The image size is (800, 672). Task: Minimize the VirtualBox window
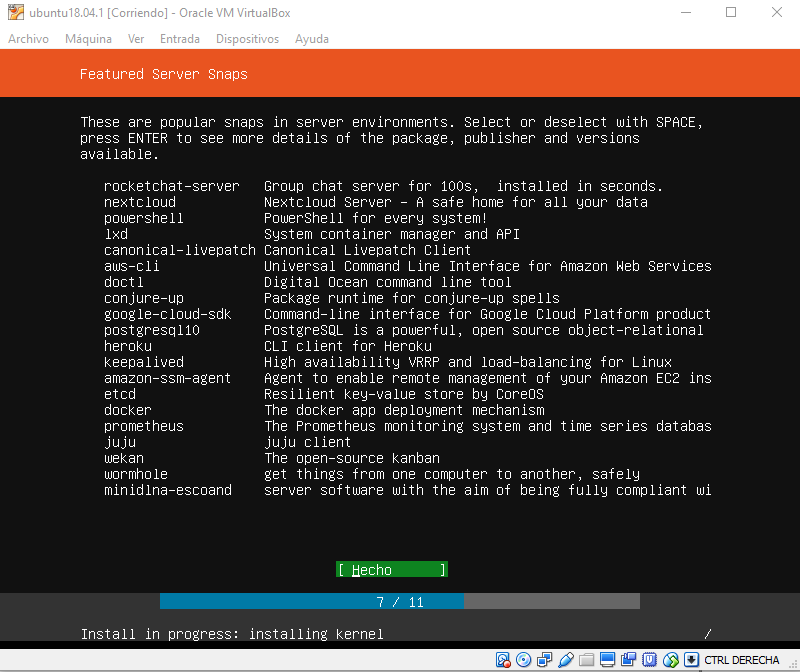coord(686,12)
